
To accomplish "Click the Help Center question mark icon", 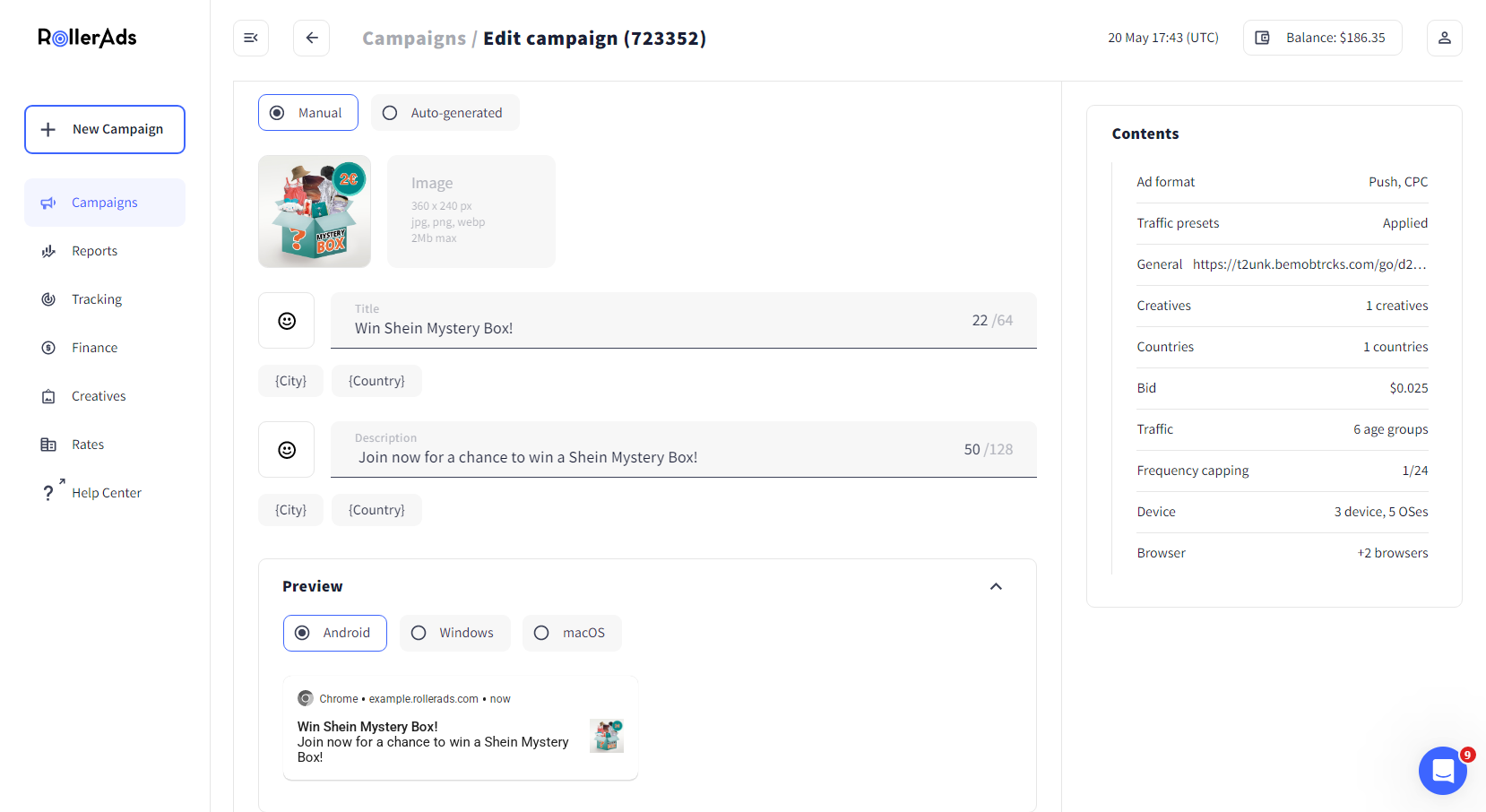I will 48,494.
